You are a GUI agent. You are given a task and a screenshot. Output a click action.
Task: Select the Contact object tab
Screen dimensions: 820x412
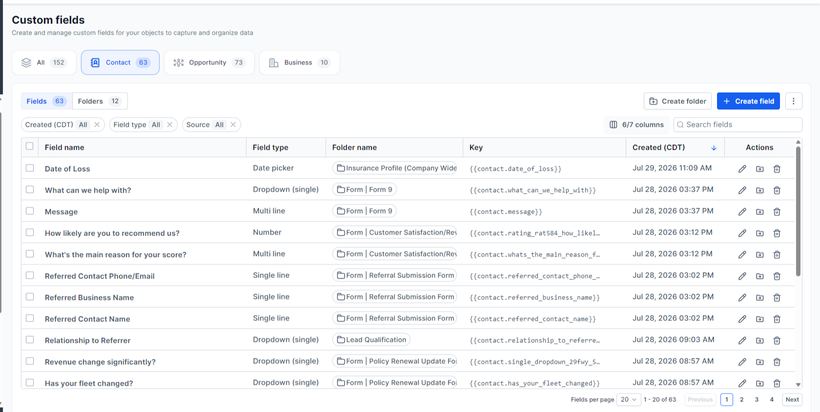point(120,63)
